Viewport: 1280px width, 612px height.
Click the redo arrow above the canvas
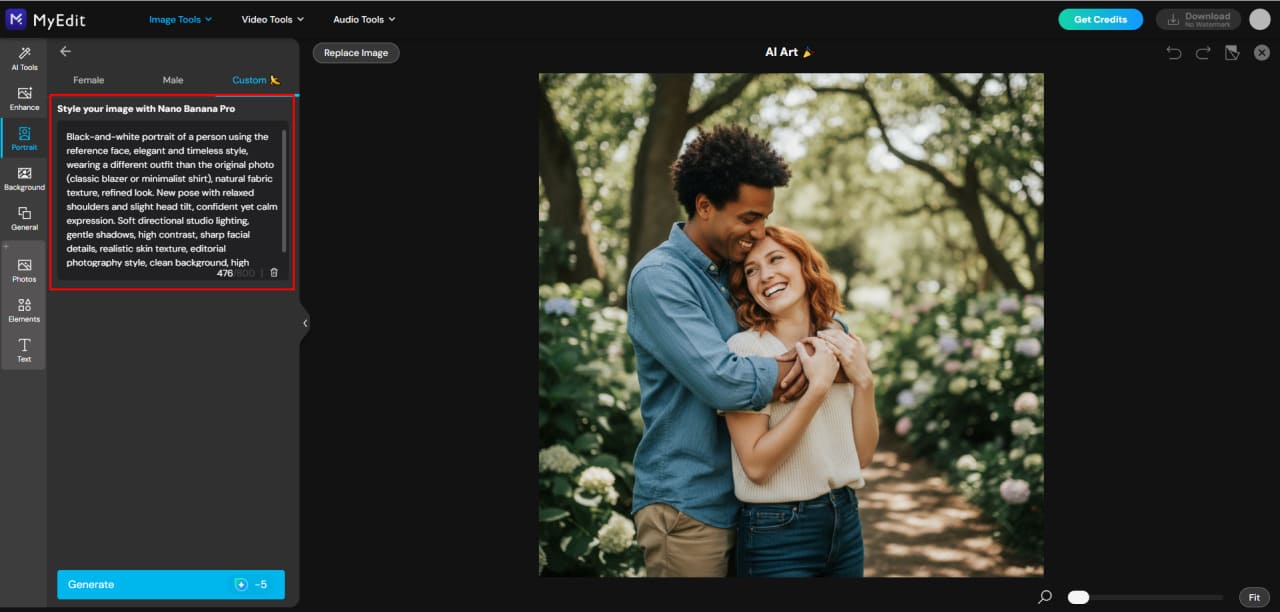(1201, 52)
